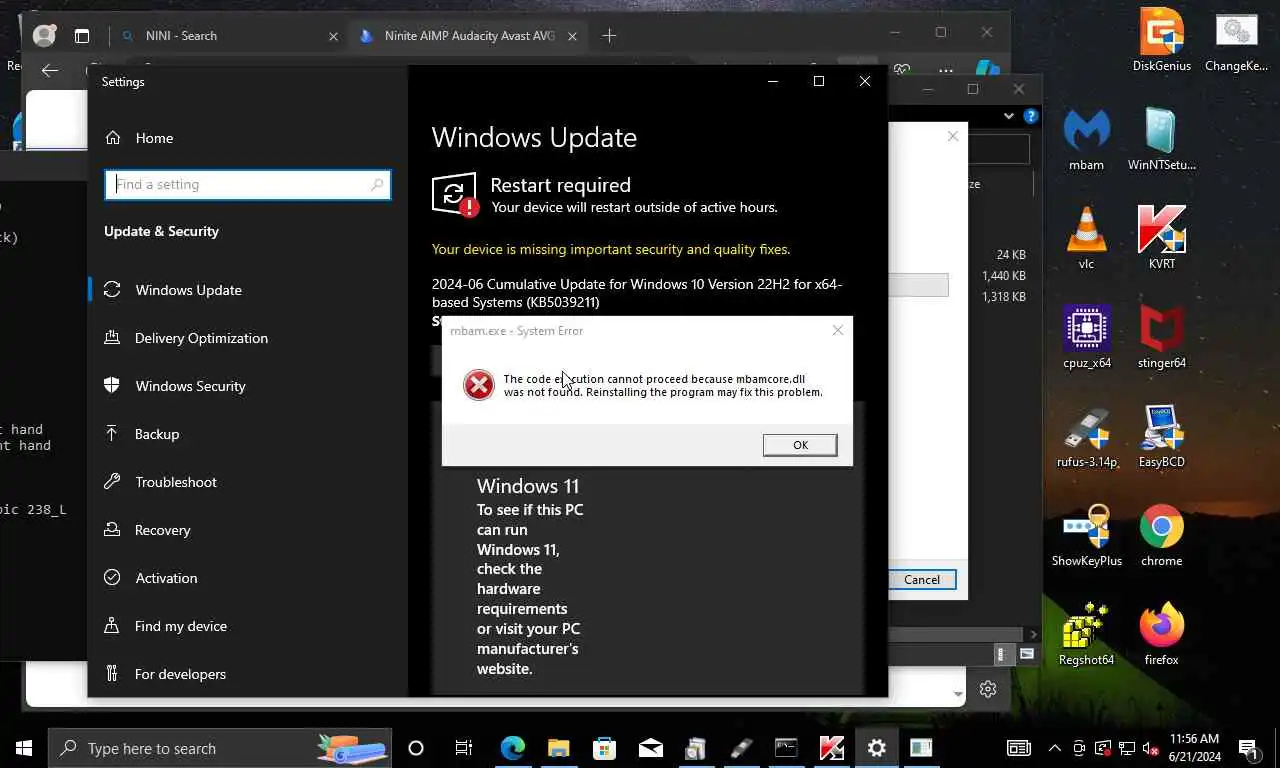Image resolution: width=1280 pixels, height=768 pixels.
Task: Launch EasyBCD desktop shortcut
Action: pos(1161,436)
